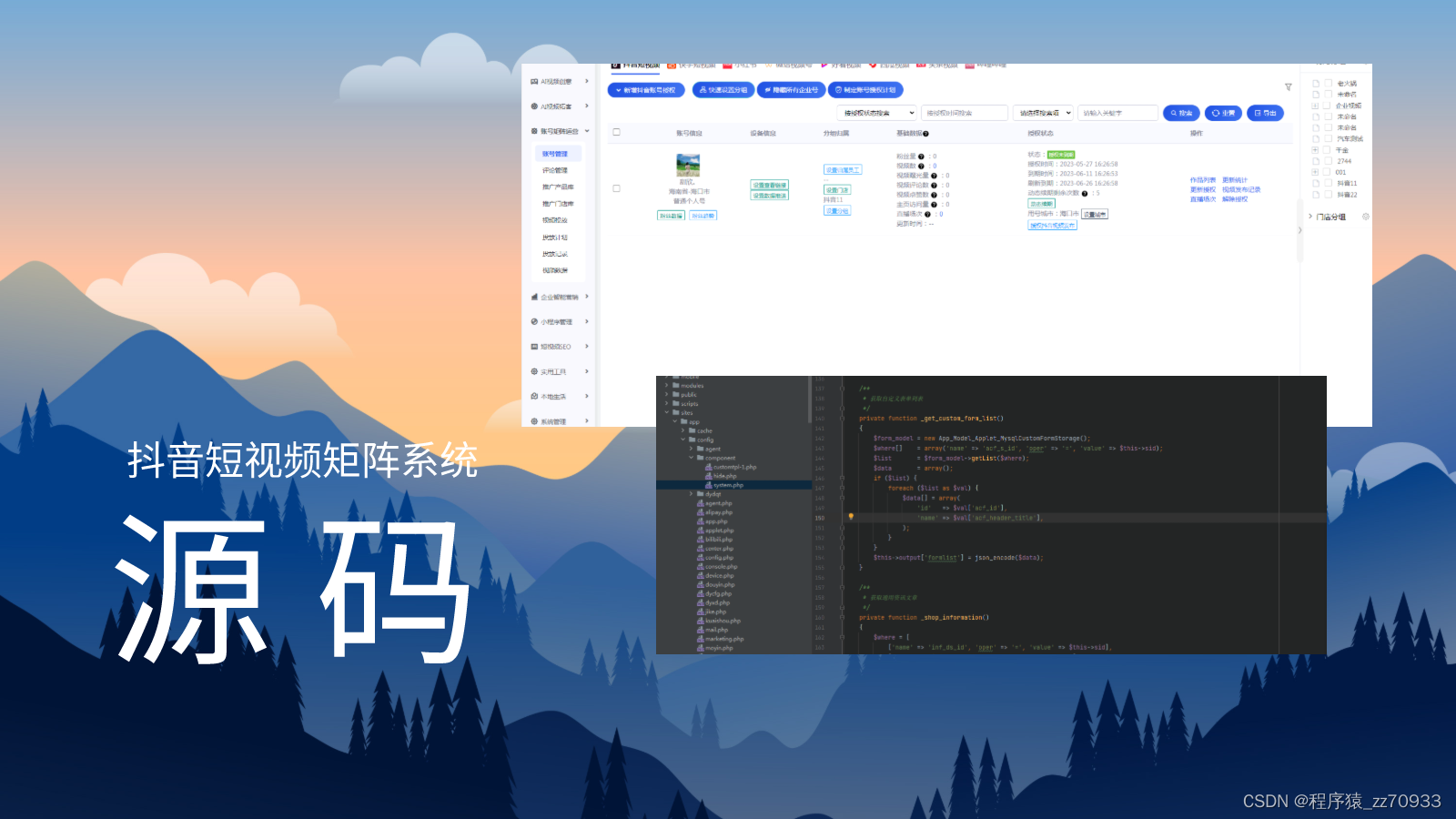Viewport: 1456px width, 819px height.
Task: Click the file tree vertical scrollbar
Action: 809,400
